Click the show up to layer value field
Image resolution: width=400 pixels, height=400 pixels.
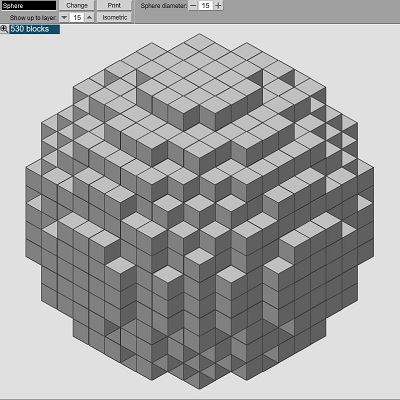pos(77,17)
